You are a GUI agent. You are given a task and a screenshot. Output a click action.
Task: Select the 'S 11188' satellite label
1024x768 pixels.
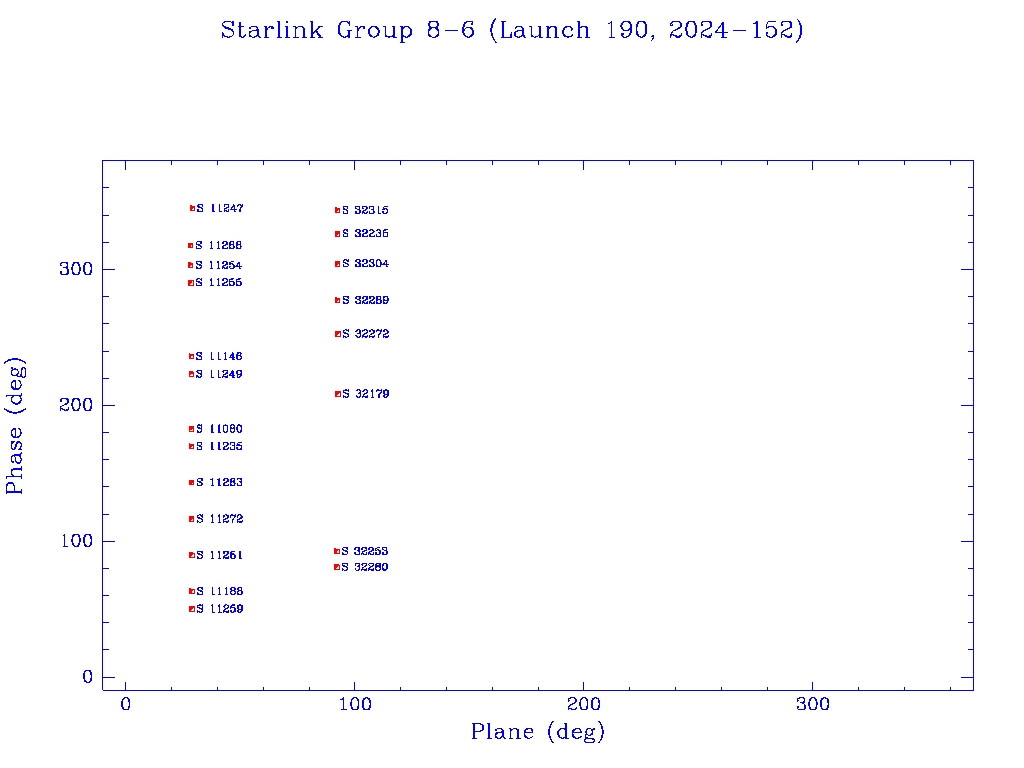(x=220, y=591)
